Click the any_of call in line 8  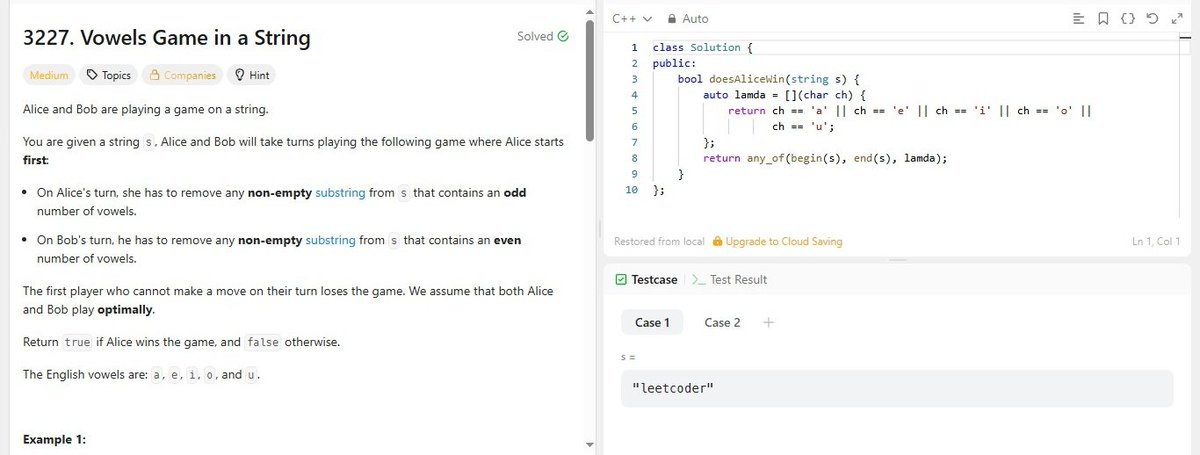click(768, 157)
